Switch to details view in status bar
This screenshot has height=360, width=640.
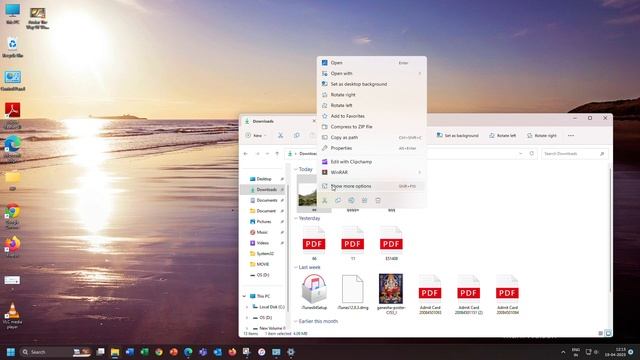tap(600, 333)
